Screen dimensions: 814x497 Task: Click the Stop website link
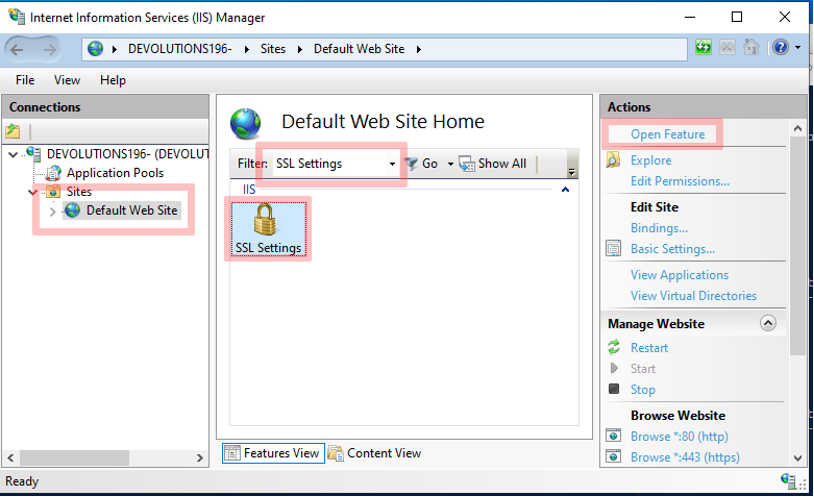[643, 389]
